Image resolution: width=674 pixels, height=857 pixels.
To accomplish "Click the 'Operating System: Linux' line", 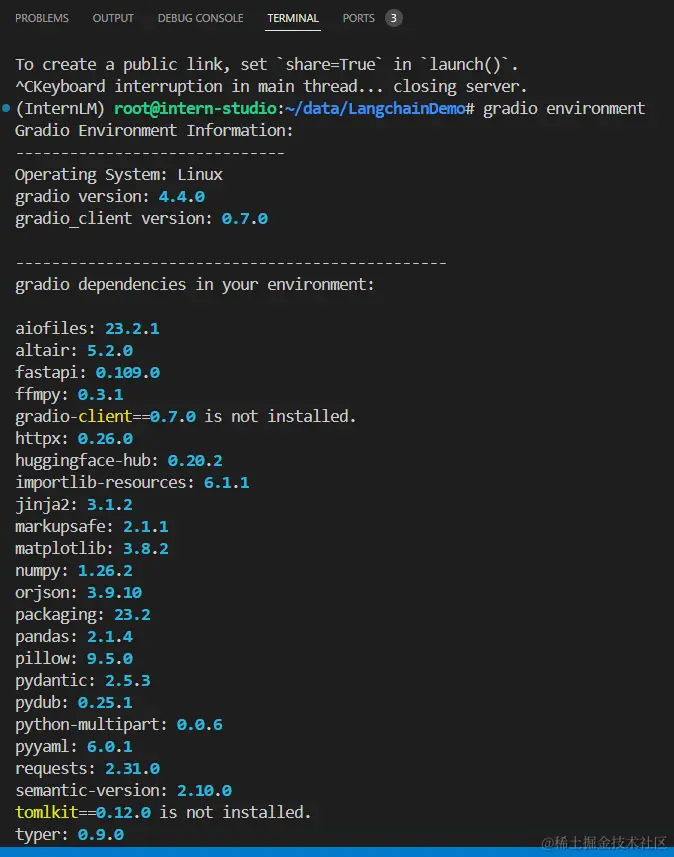I will [119, 174].
